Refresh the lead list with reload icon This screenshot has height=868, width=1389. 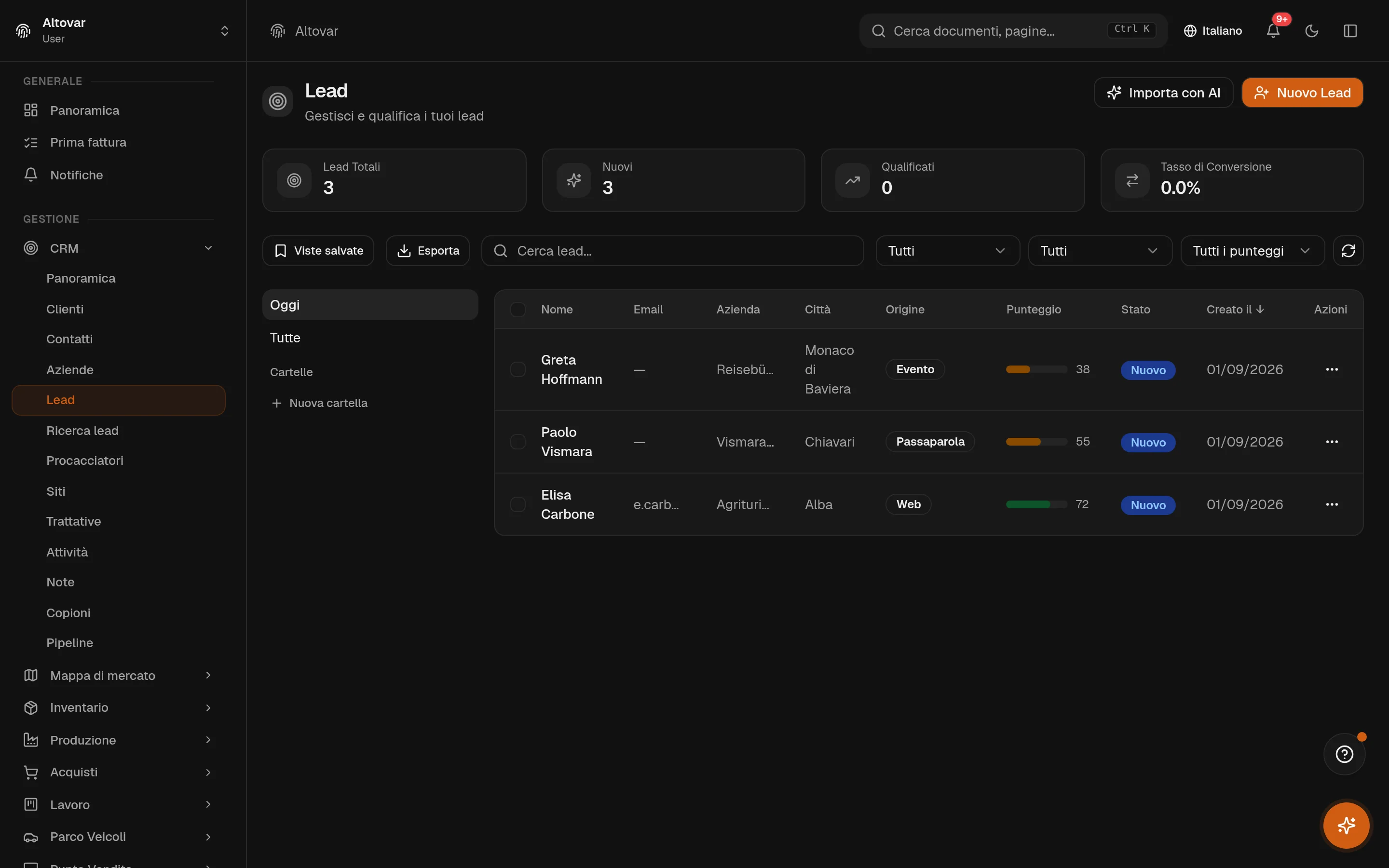point(1348,251)
